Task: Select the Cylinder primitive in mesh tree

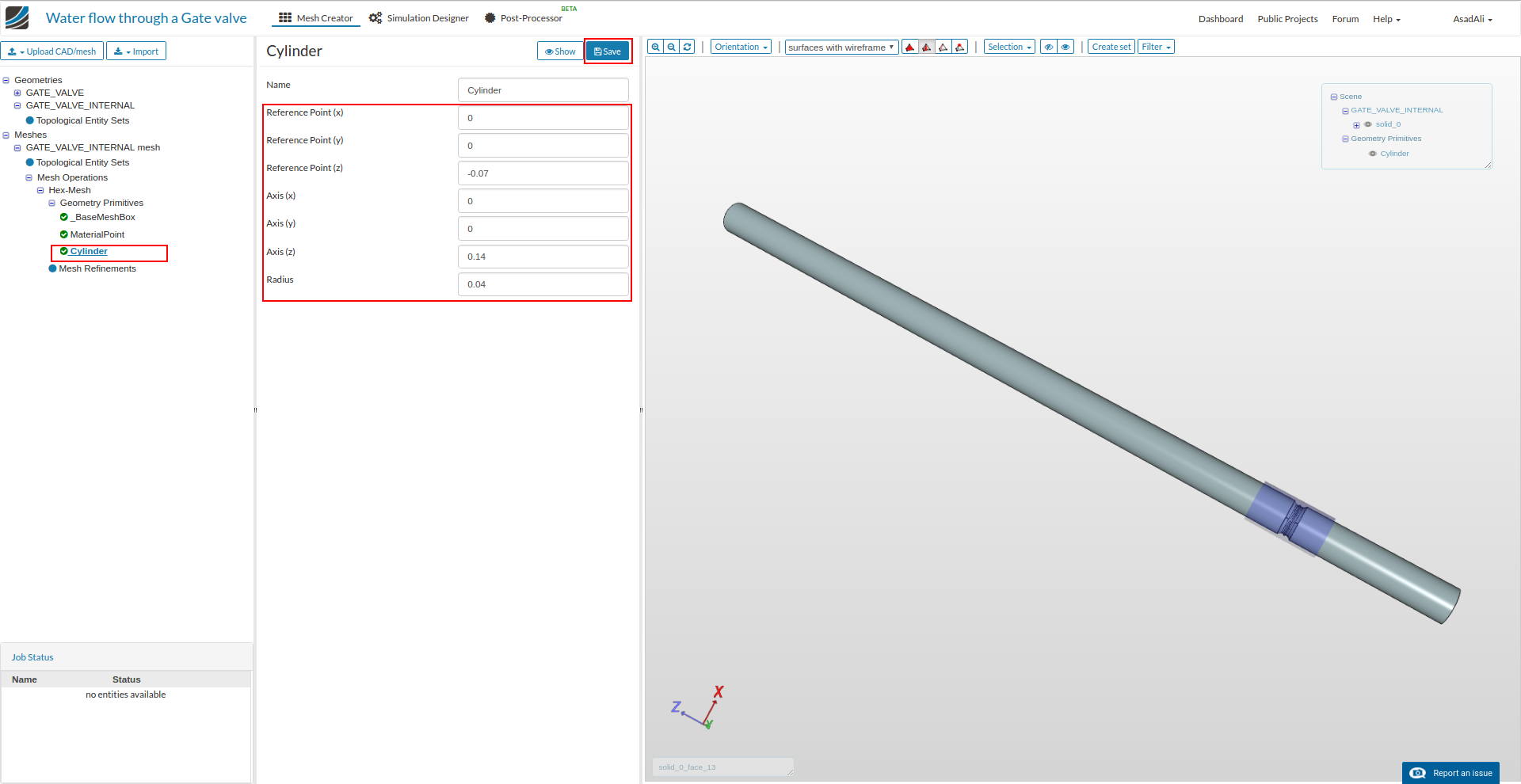Action: point(89,251)
